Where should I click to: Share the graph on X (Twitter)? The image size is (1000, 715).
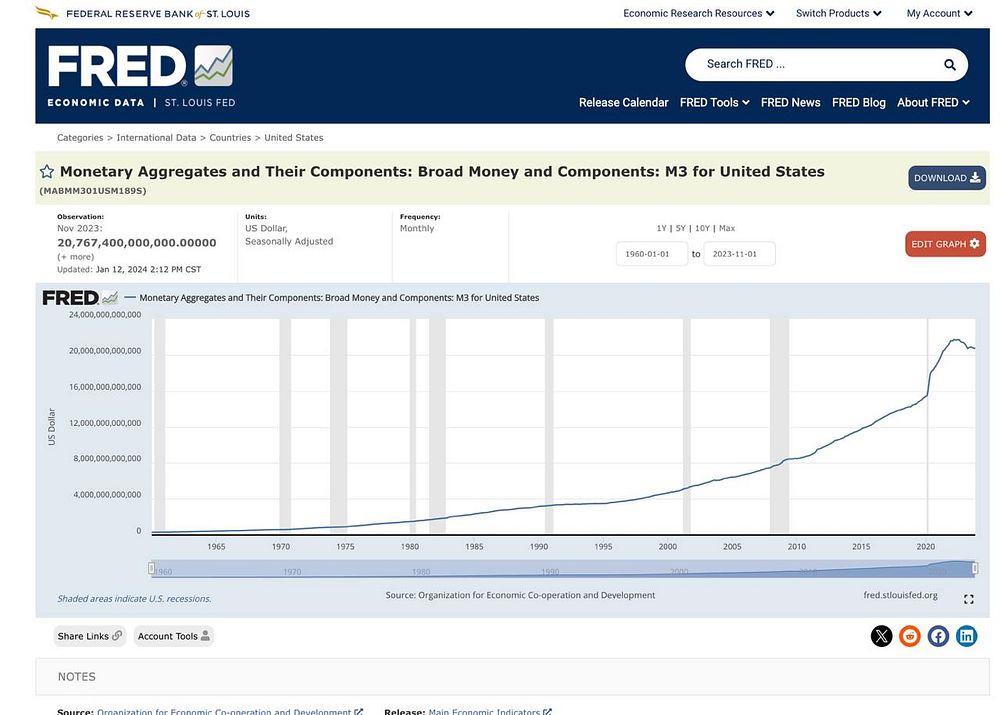pyautogui.click(x=881, y=636)
